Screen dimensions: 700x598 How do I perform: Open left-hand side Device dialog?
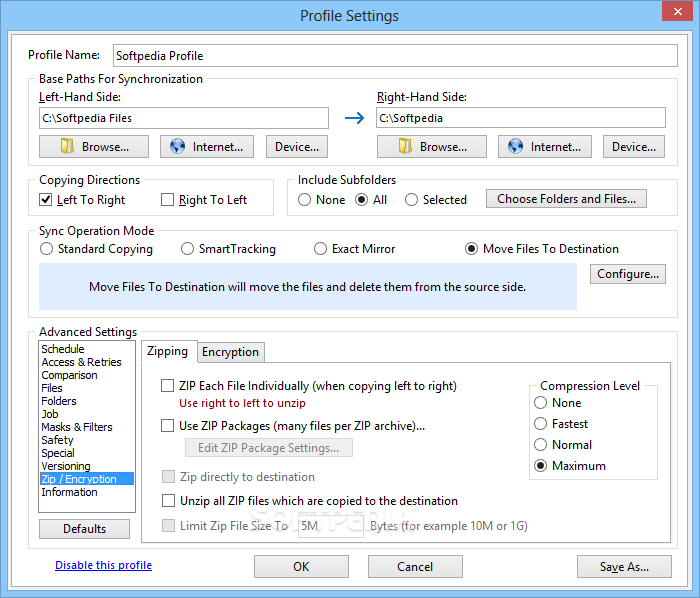coord(297,147)
